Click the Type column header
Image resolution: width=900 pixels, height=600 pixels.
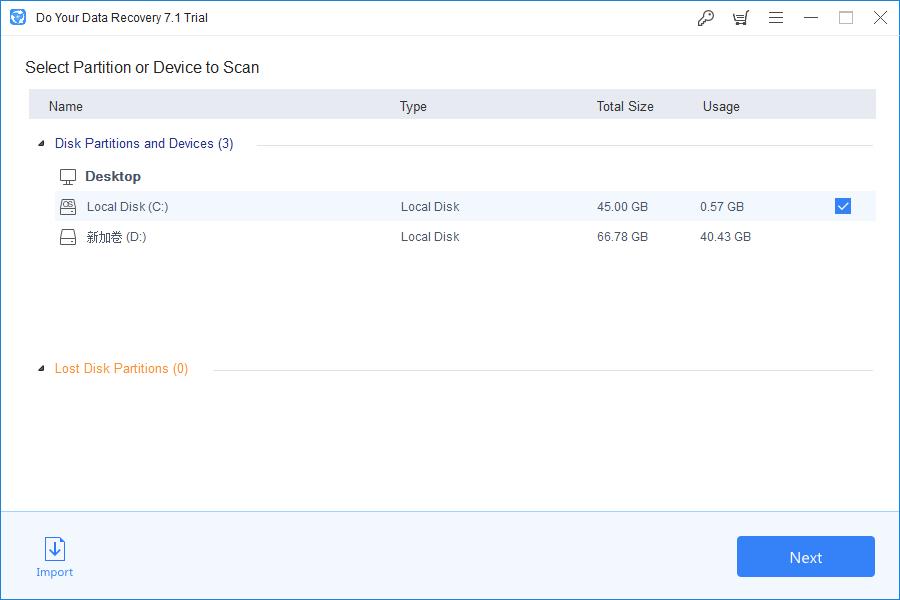[413, 106]
